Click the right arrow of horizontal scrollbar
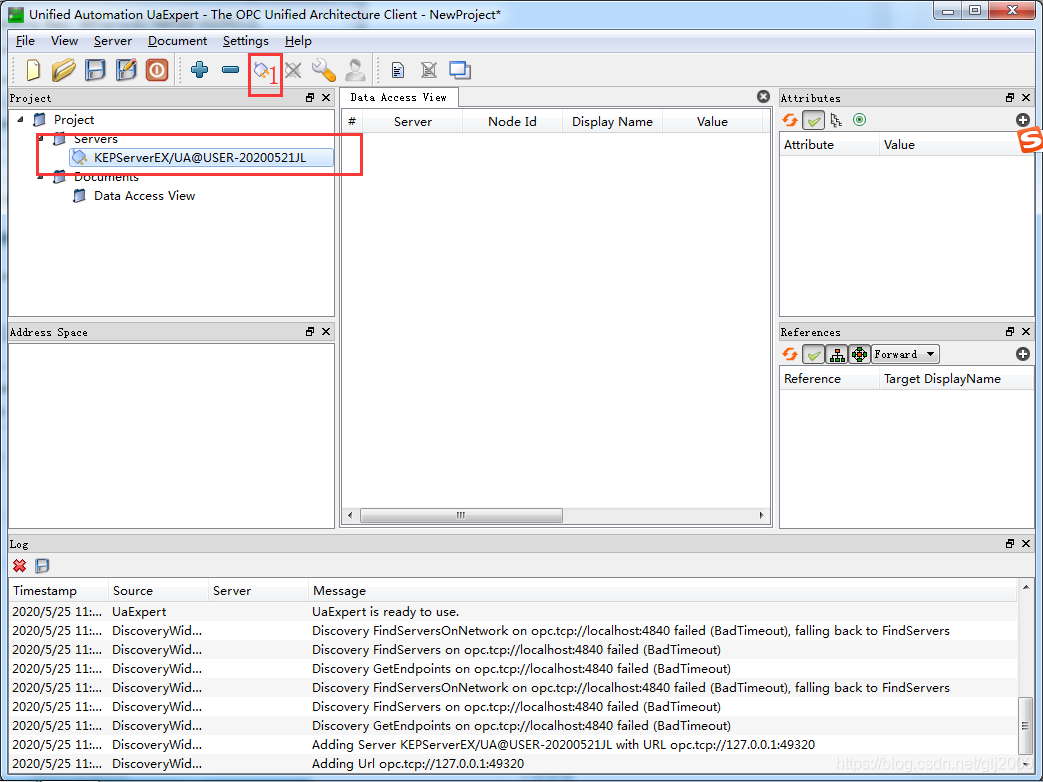The height and width of the screenshot is (782, 1043). (762, 515)
